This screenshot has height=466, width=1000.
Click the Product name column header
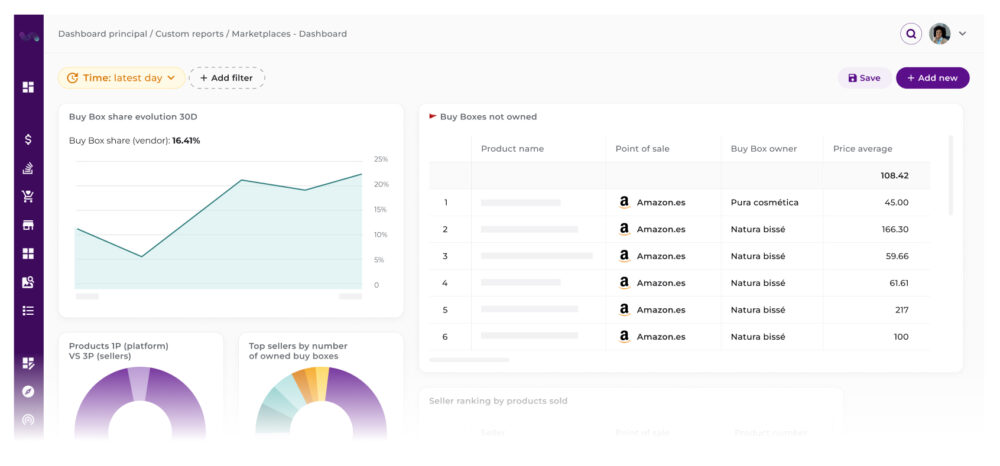point(512,149)
